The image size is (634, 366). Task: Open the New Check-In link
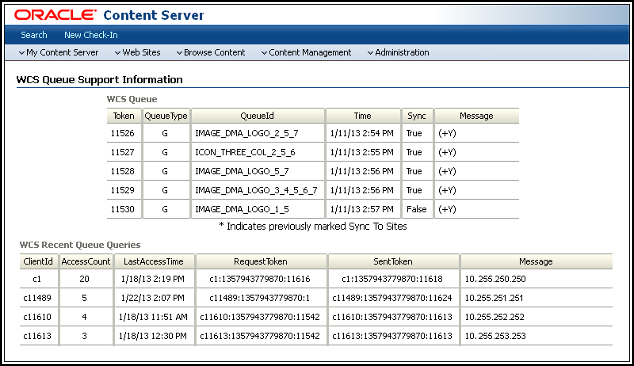click(91, 35)
